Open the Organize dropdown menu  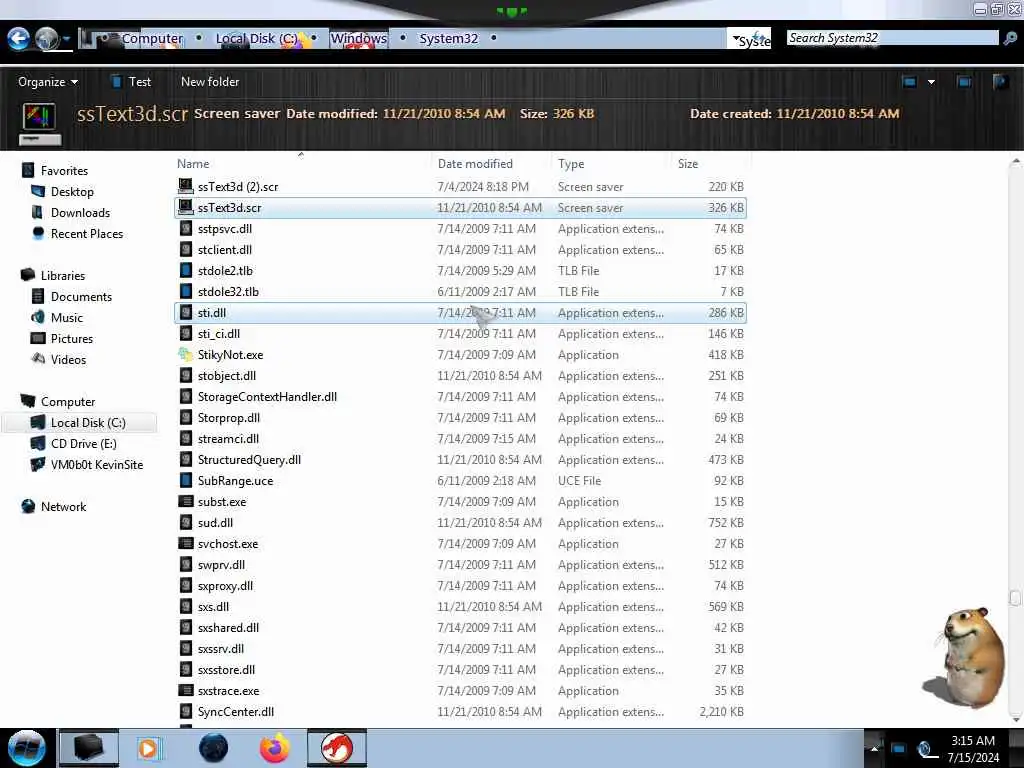48,82
